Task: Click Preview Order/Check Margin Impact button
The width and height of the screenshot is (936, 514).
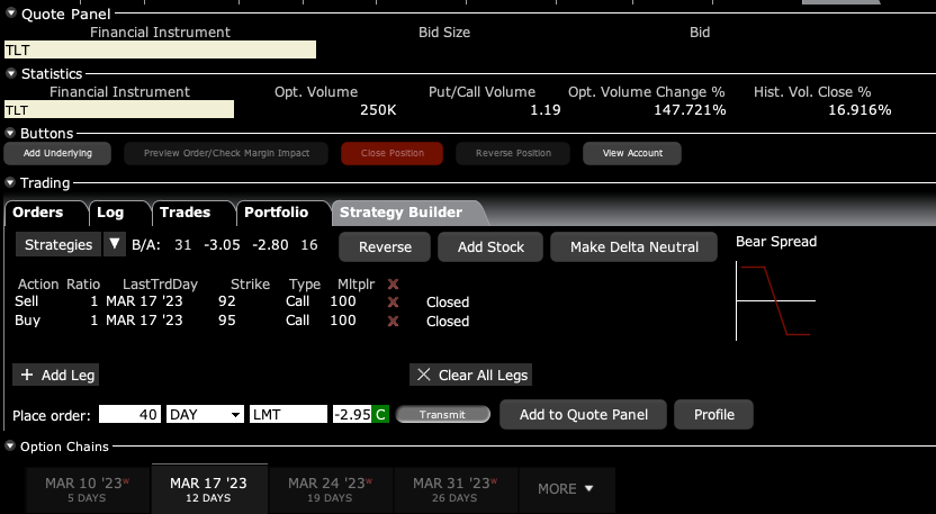Action: 226,153
